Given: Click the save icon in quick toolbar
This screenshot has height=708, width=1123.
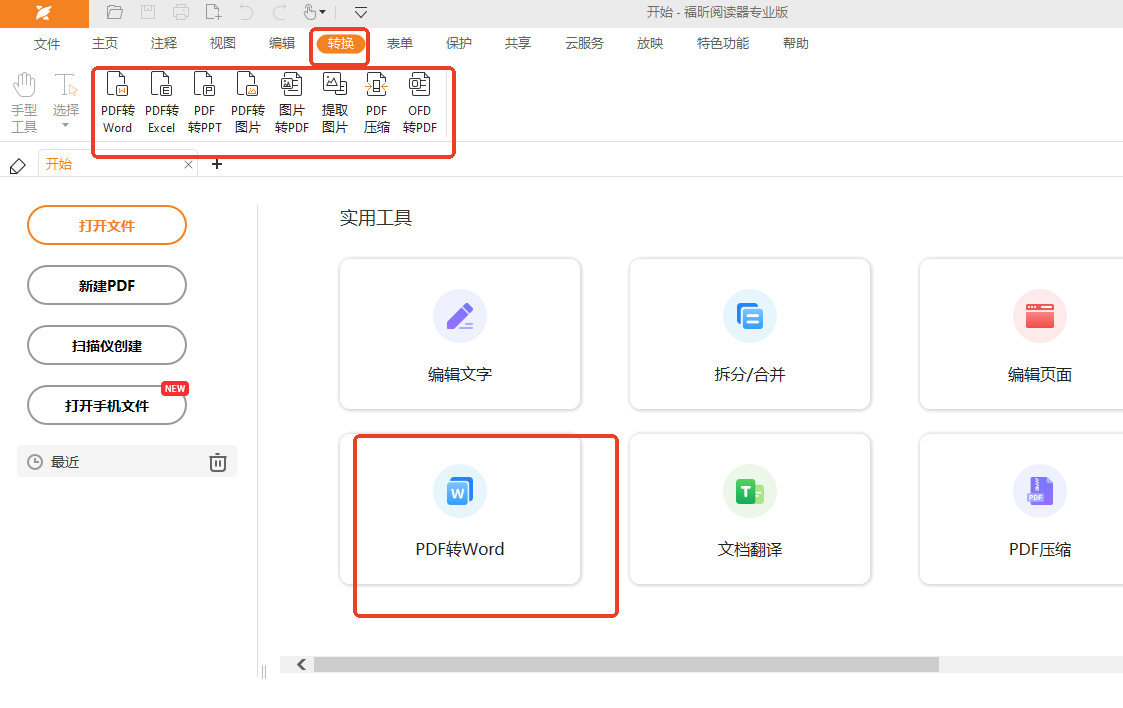Looking at the screenshot, I should click(x=148, y=12).
